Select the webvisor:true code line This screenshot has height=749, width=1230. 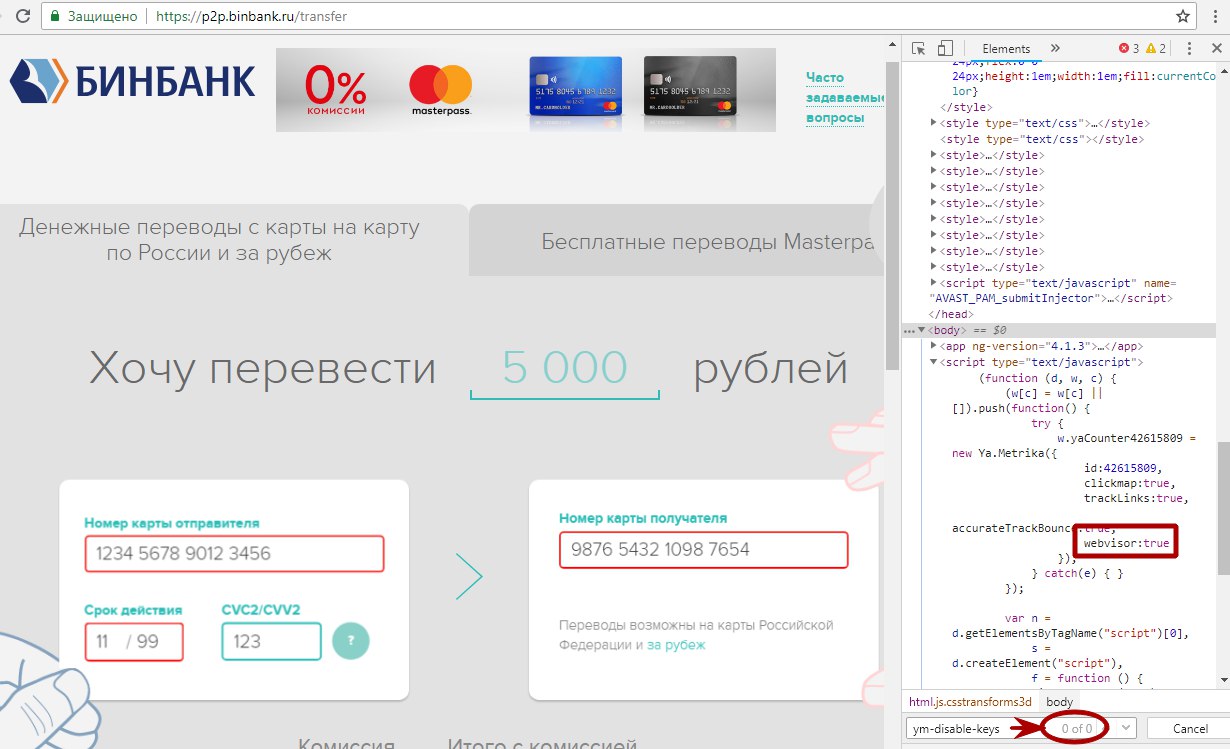(1126, 543)
